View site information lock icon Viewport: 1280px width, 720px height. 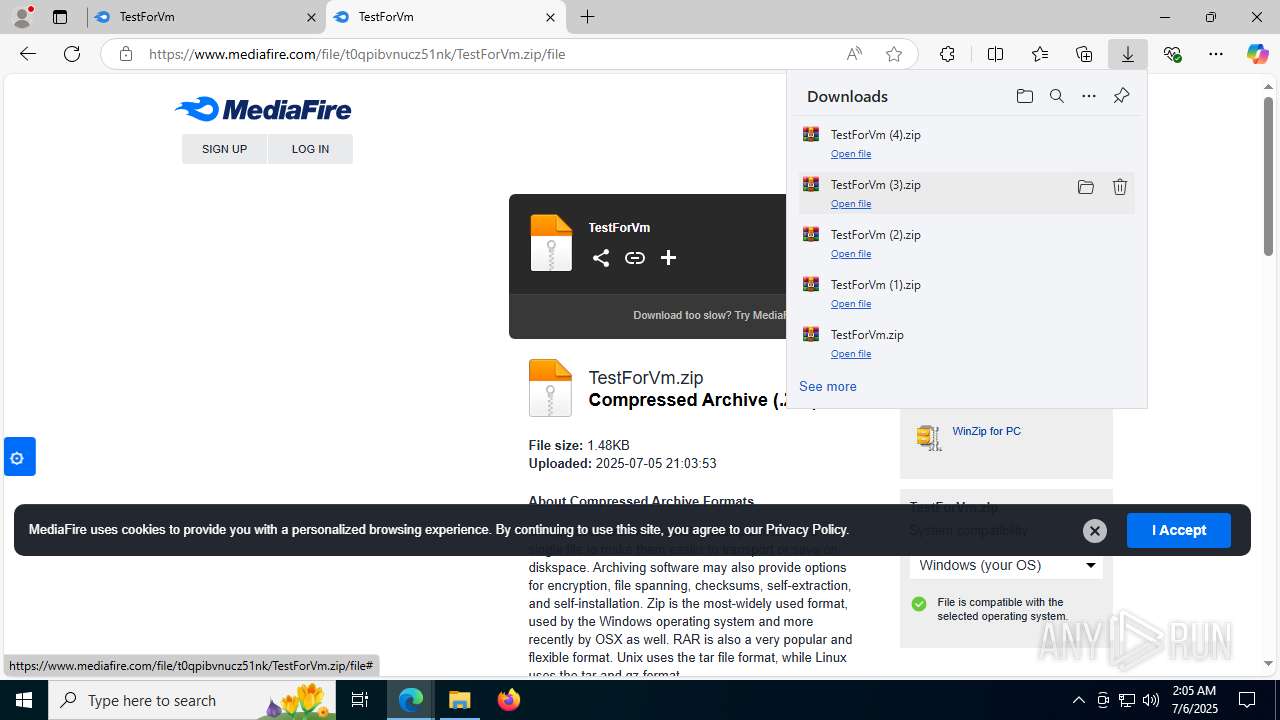click(x=126, y=54)
